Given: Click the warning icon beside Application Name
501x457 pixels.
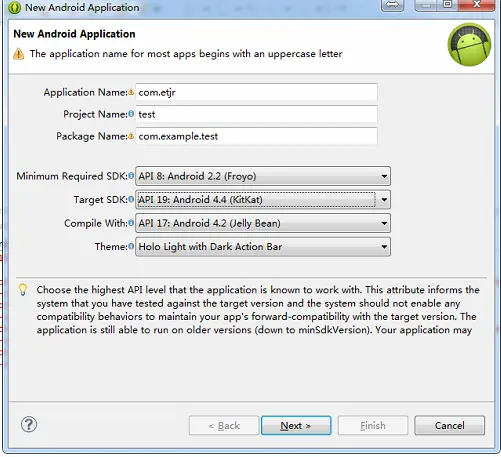Looking at the screenshot, I should tap(131, 92).
